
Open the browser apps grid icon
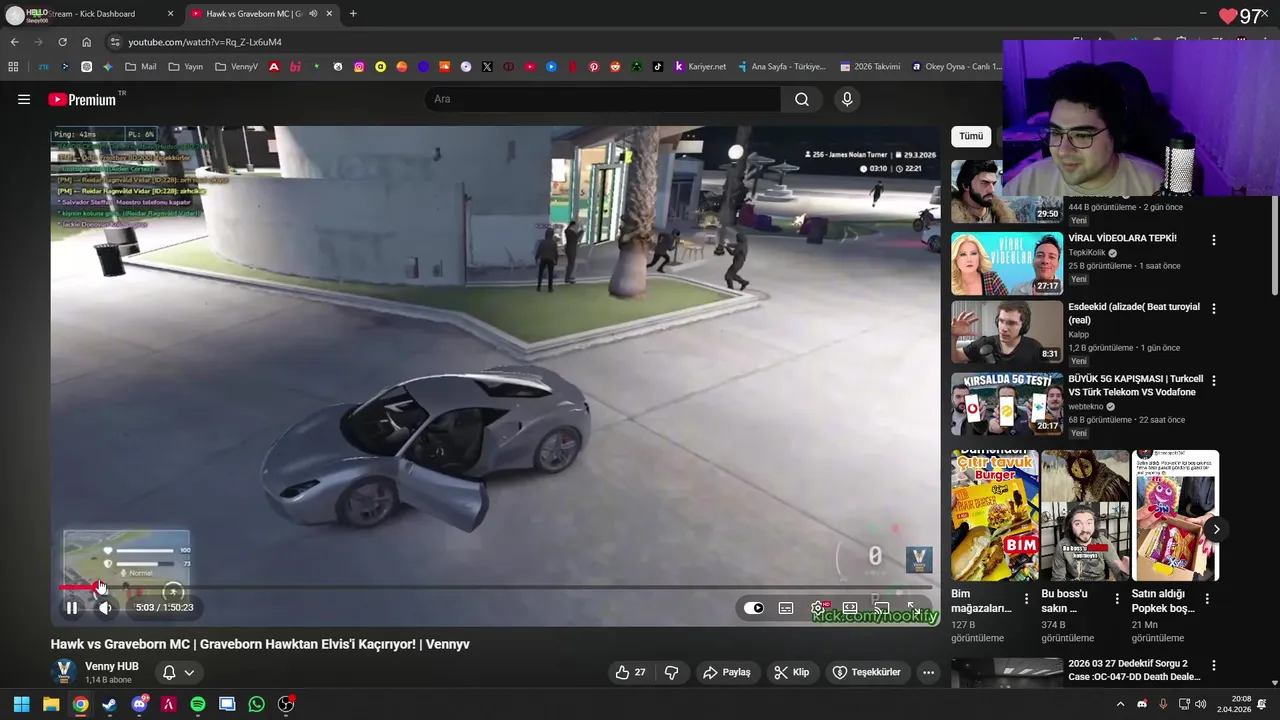13,67
